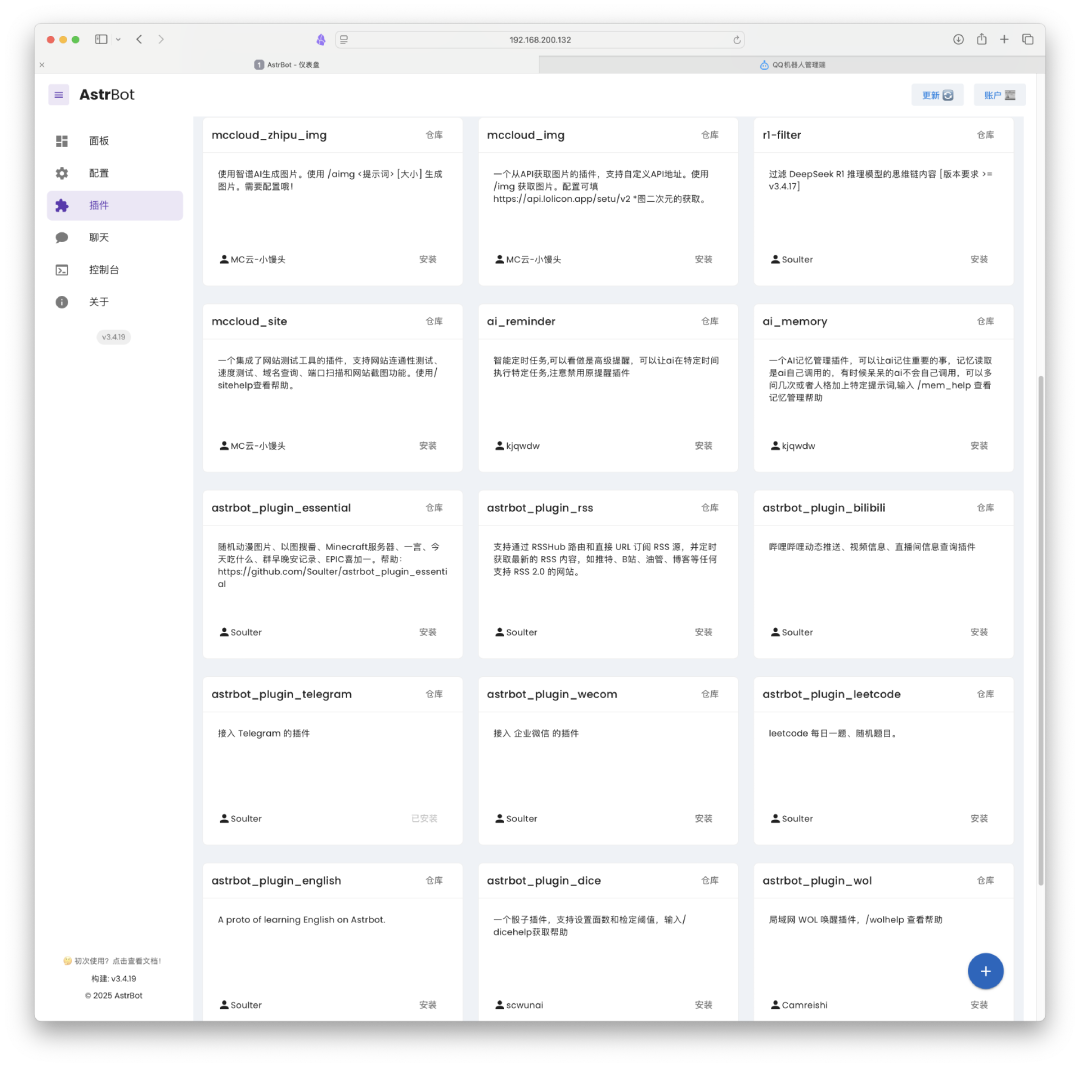The width and height of the screenshot is (1080, 1067).
Task: Install the astrbot_plugin_leetcode plugin
Action: pos(979,819)
